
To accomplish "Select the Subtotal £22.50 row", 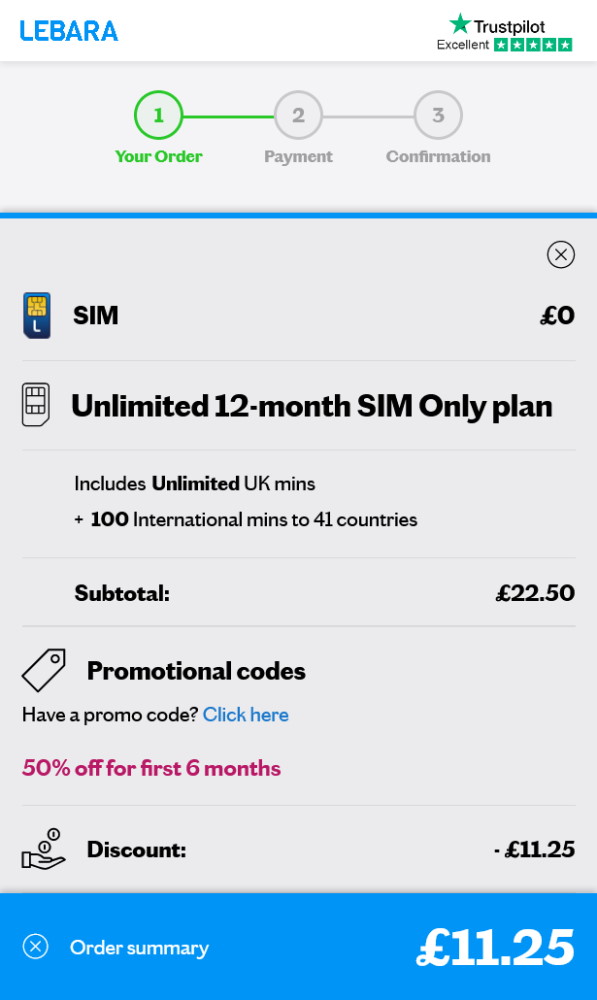I will (x=298, y=592).
